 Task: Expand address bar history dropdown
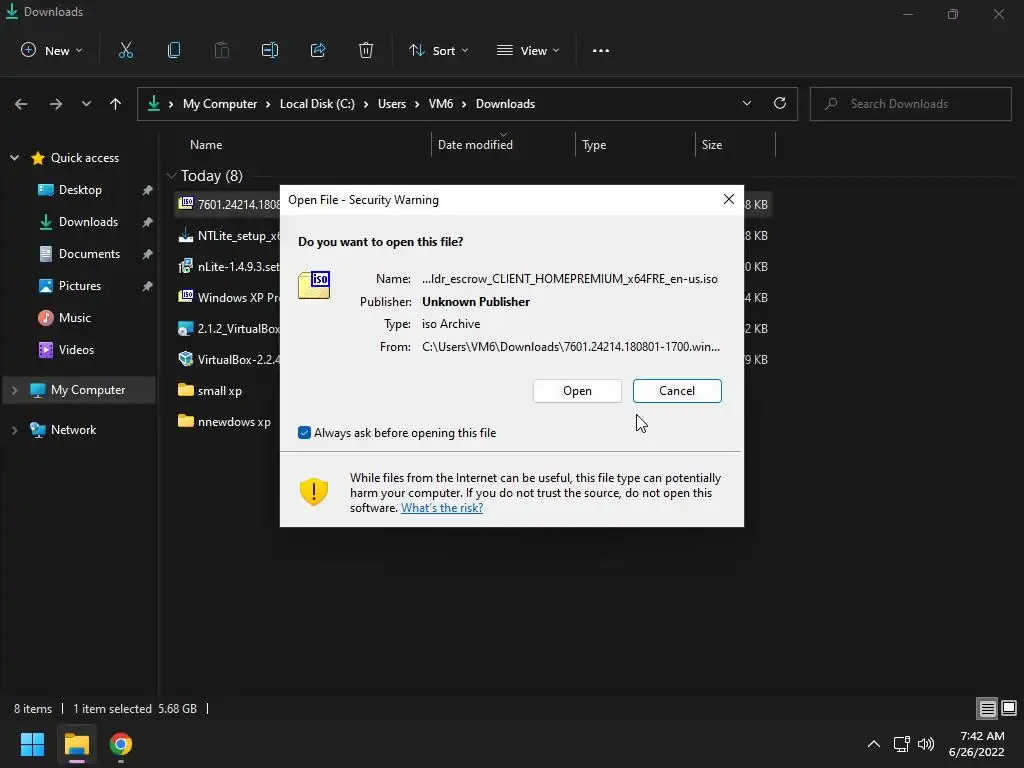pyautogui.click(x=746, y=103)
